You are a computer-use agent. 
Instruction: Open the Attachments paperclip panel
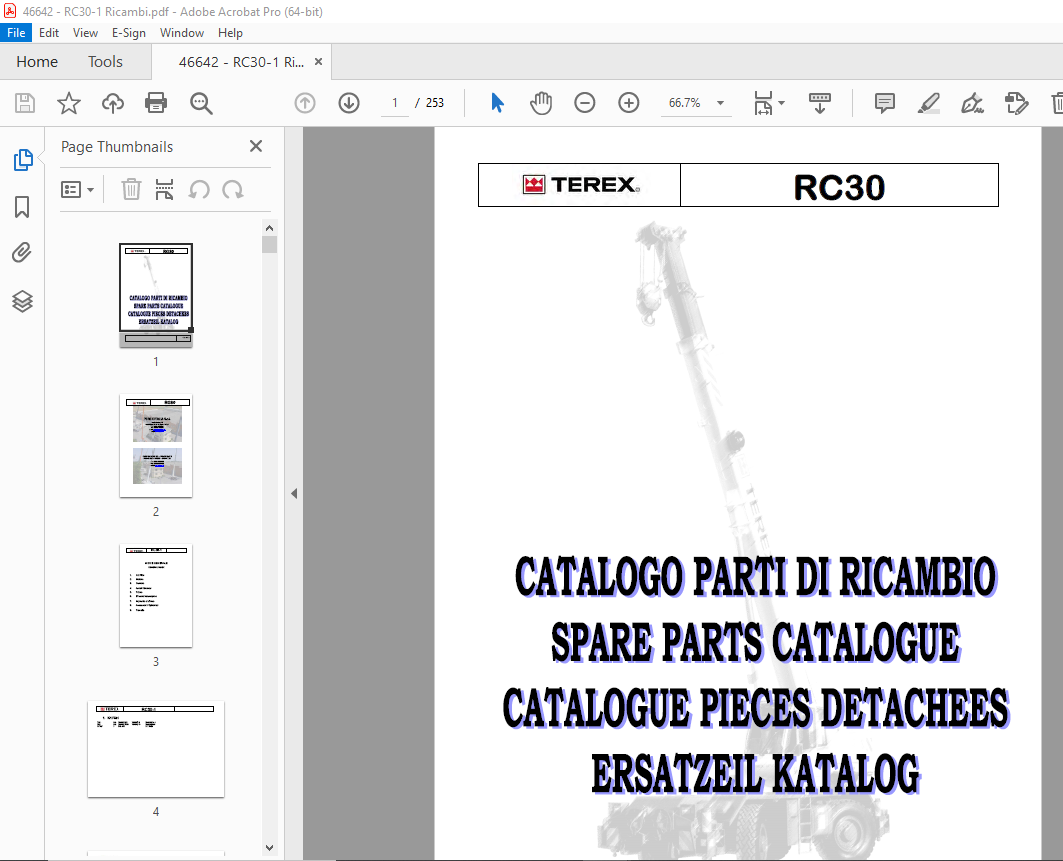pyautogui.click(x=22, y=253)
